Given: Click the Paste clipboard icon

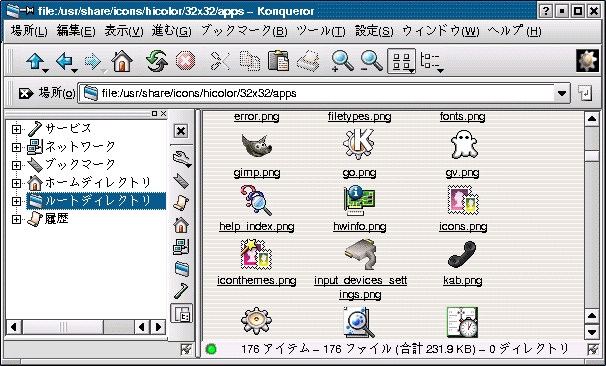Looking at the screenshot, I should point(279,61).
